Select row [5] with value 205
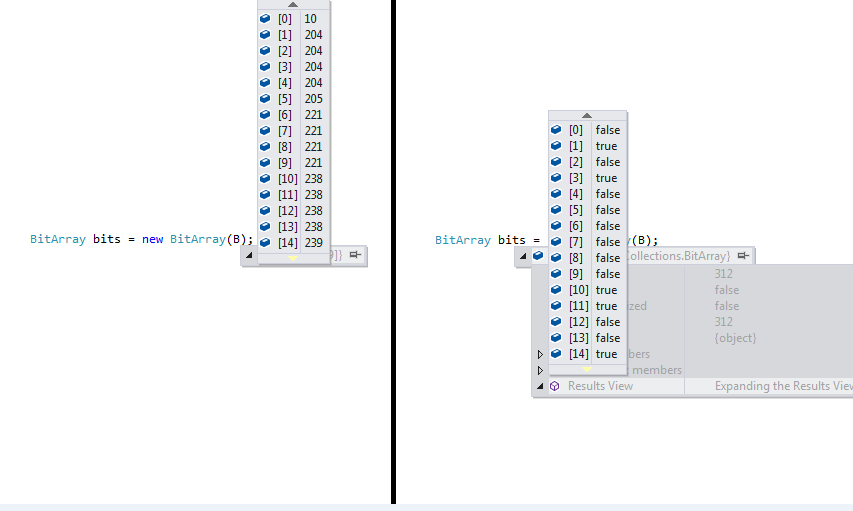Image resolution: width=853 pixels, height=511 pixels. 294,98
